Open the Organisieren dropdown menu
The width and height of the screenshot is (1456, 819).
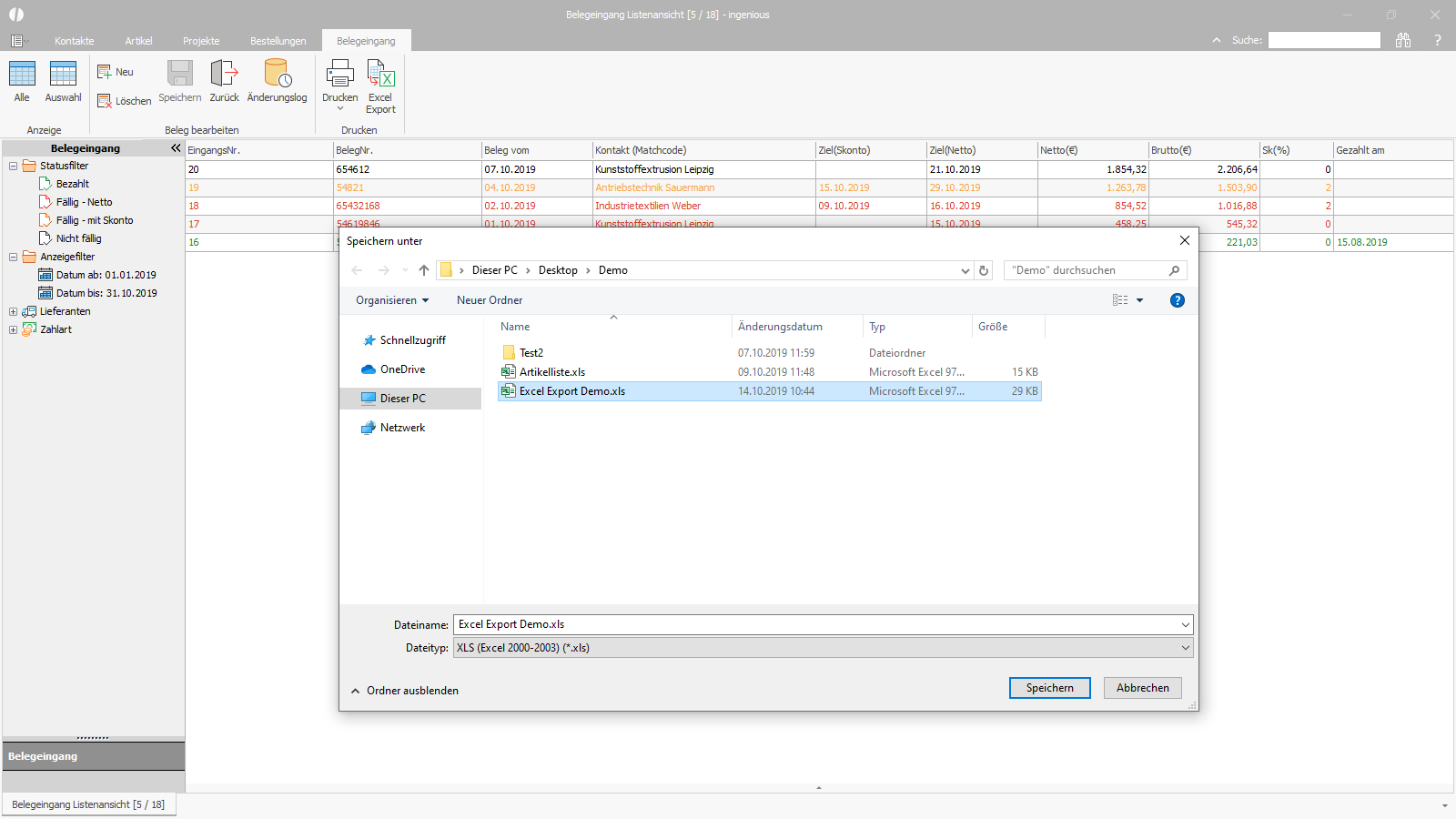(392, 300)
